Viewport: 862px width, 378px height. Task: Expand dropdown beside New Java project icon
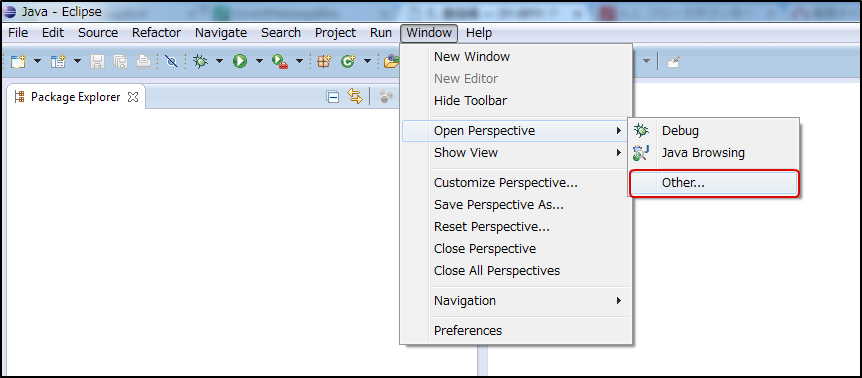click(78, 62)
